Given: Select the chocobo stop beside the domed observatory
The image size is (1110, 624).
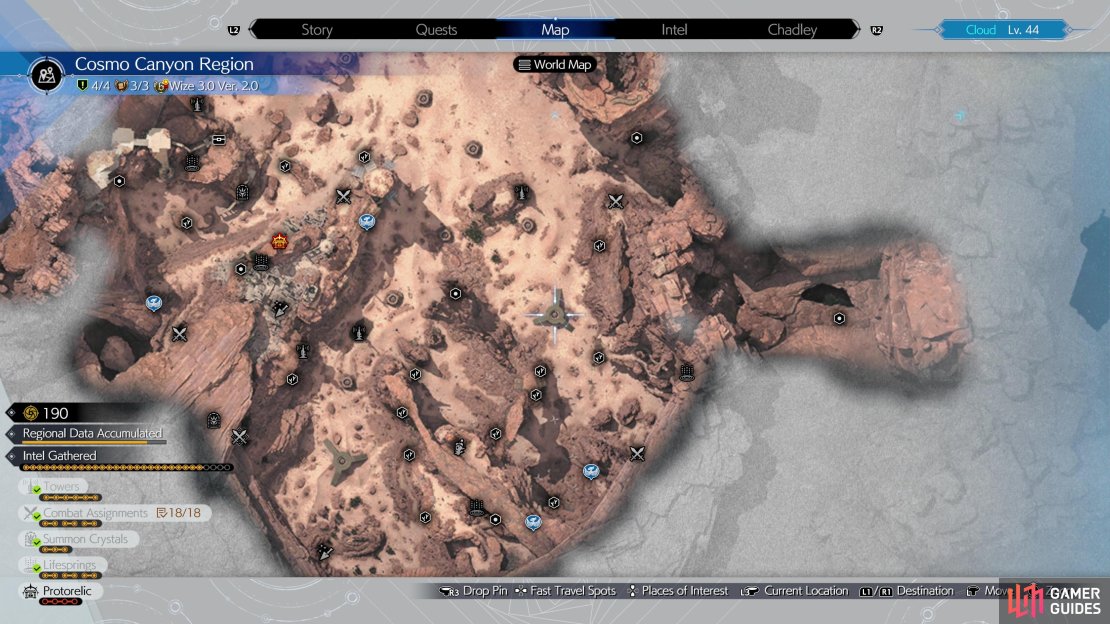Looking at the screenshot, I should click(367, 222).
